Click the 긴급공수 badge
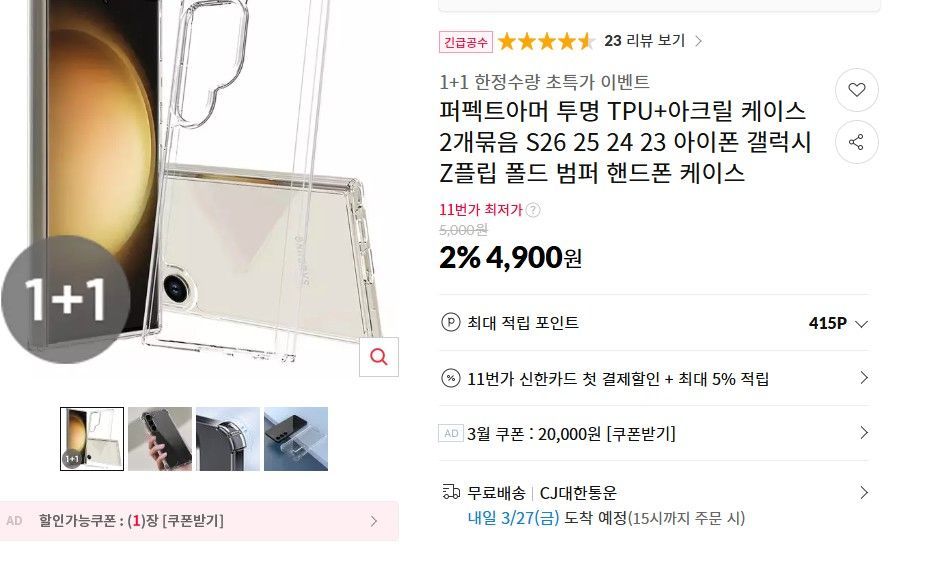The image size is (928, 563). (466, 42)
